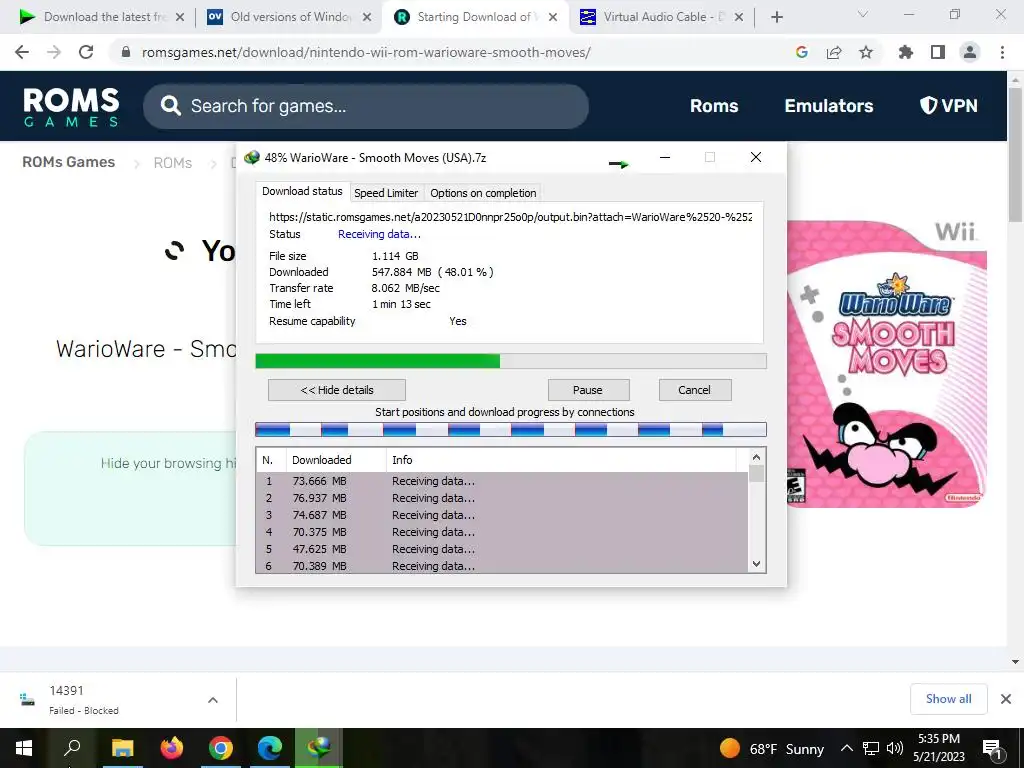
Task: Open Speed Limiter tab
Action: 386,193
